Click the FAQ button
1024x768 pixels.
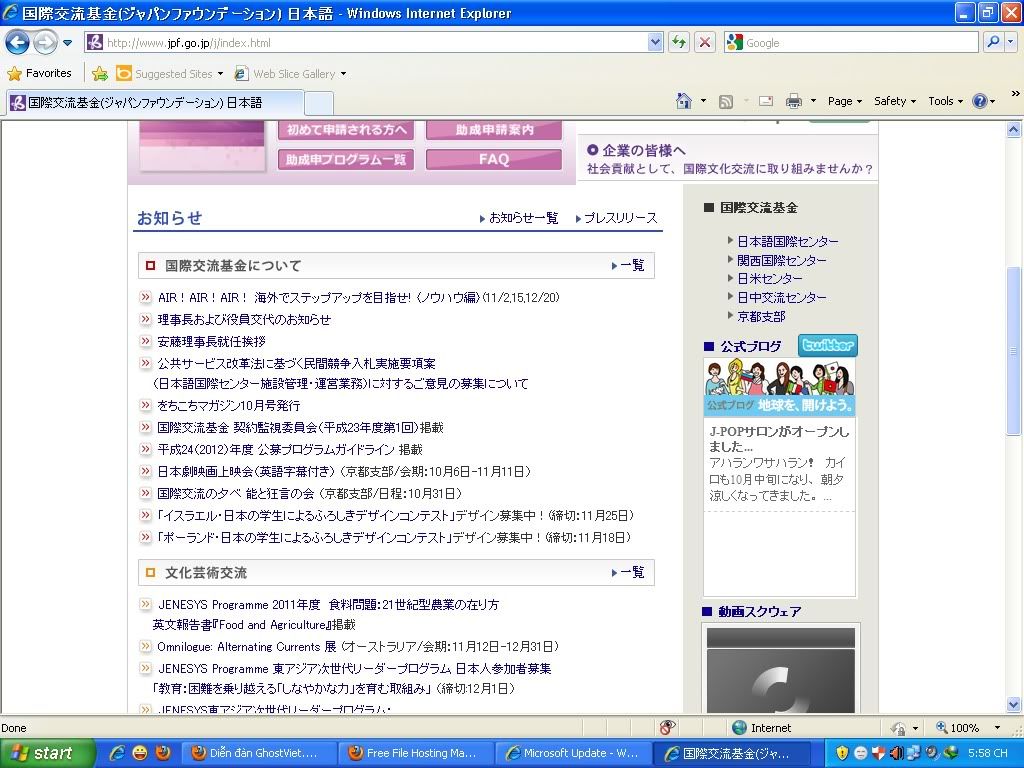click(x=494, y=159)
